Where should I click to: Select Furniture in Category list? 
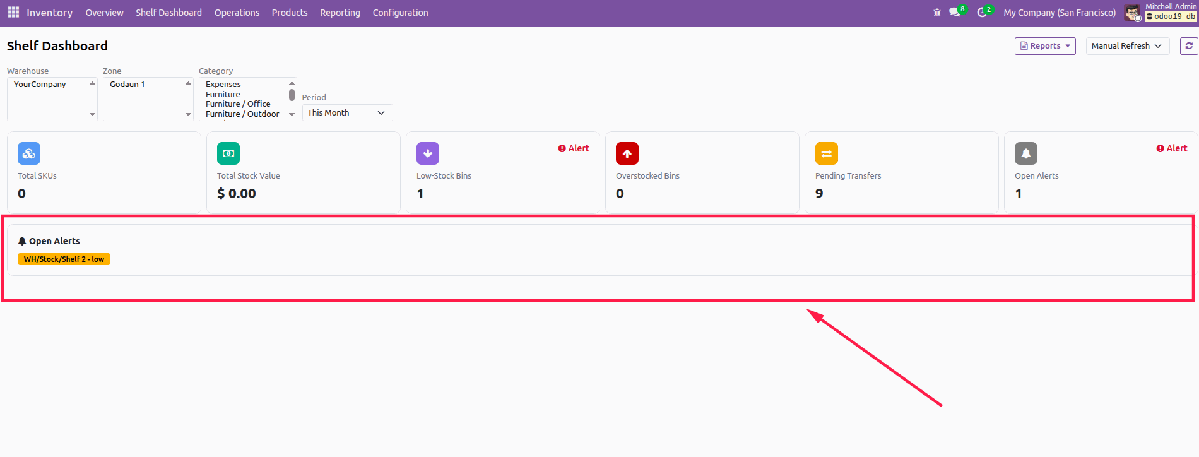[223, 94]
